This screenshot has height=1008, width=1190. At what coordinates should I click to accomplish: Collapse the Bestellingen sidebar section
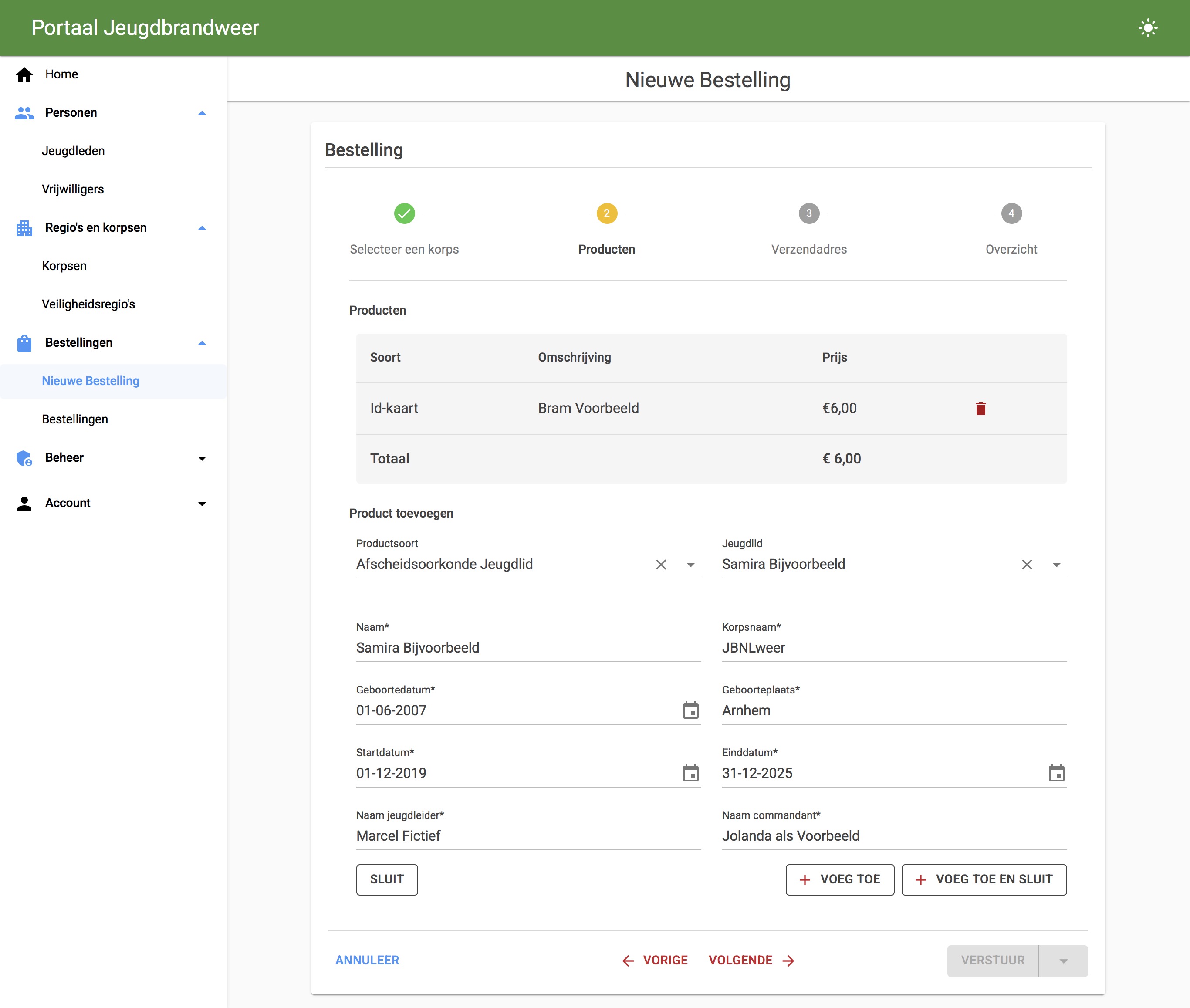[202, 343]
